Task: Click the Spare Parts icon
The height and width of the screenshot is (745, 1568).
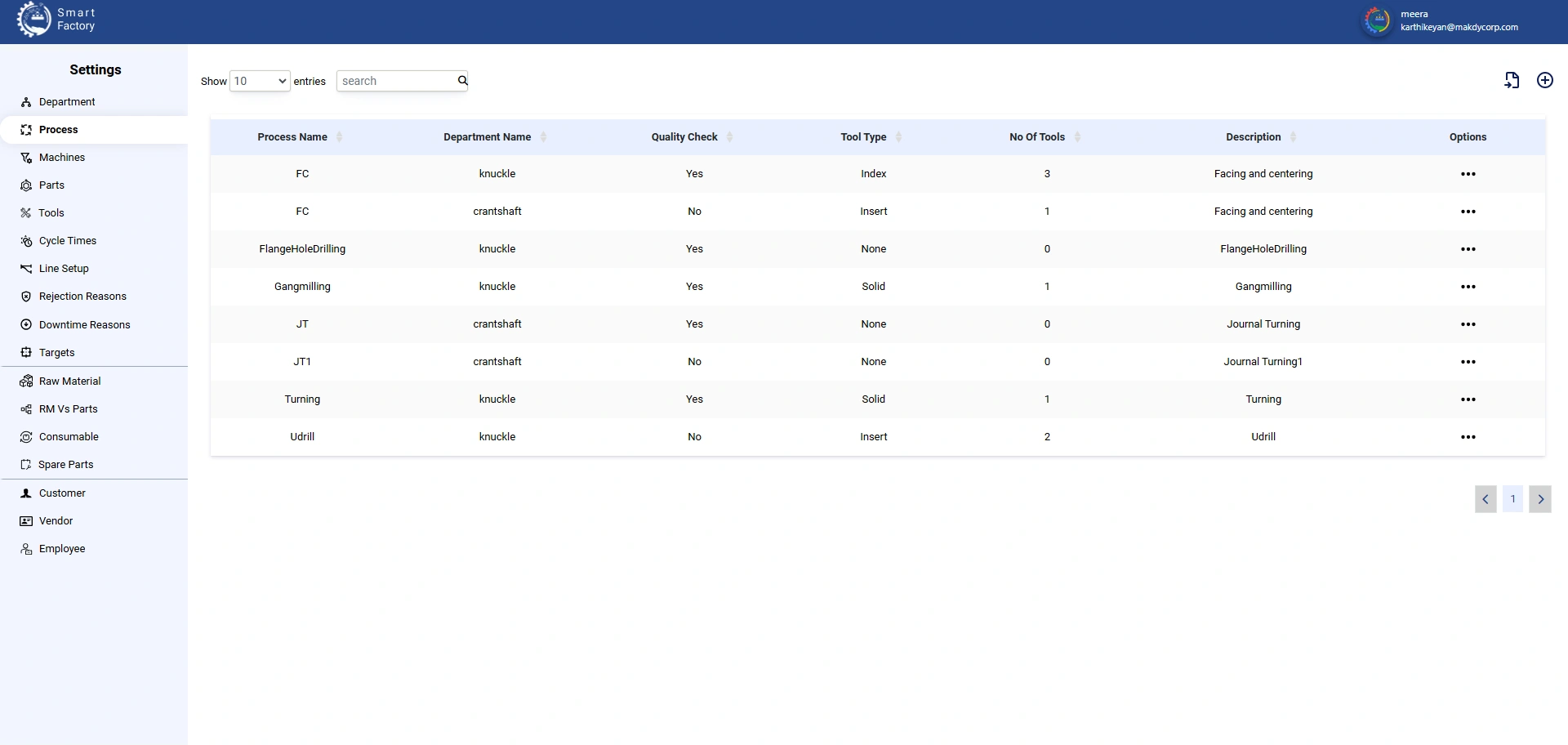Action: [26, 465]
